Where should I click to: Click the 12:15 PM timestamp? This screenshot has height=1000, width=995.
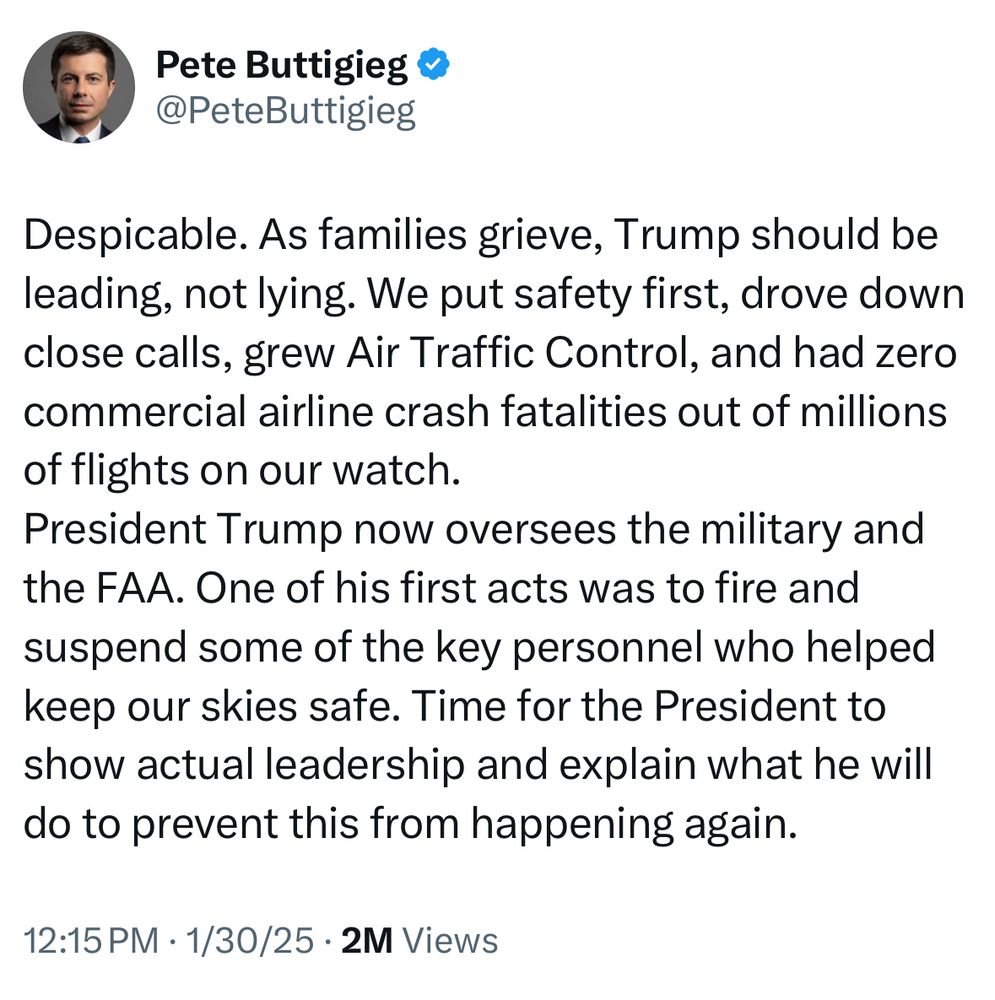click(x=90, y=940)
